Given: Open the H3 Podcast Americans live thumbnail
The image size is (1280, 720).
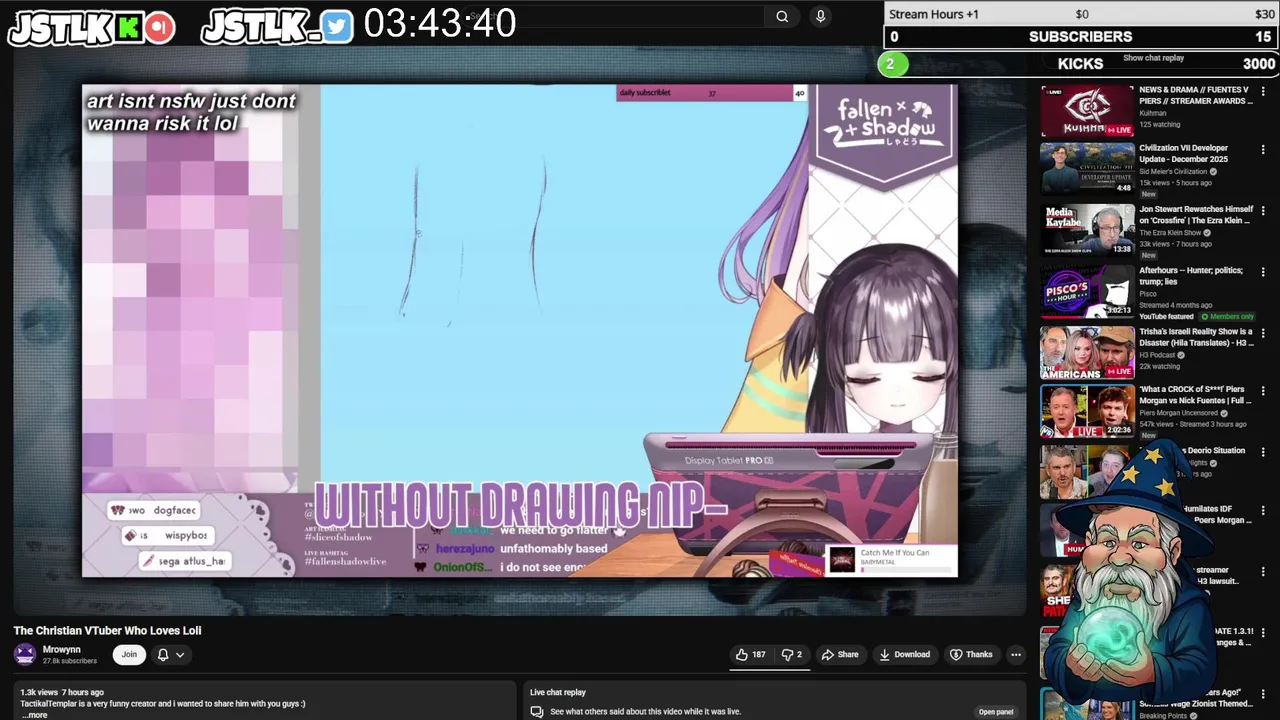Looking at the screenshot, I should click(1087, 352).
